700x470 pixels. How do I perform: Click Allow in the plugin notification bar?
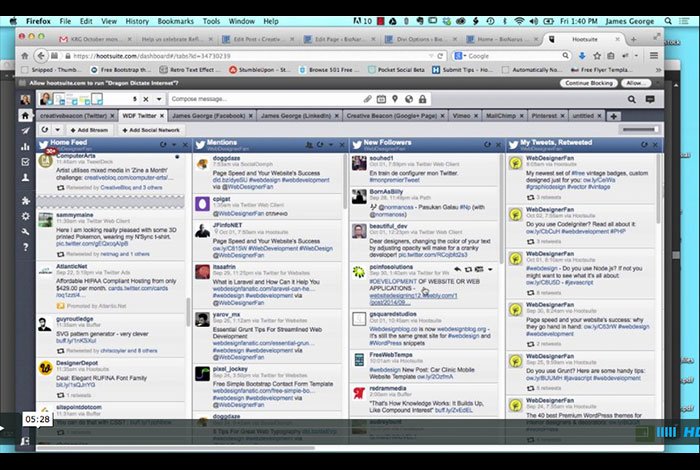(636, 83)
